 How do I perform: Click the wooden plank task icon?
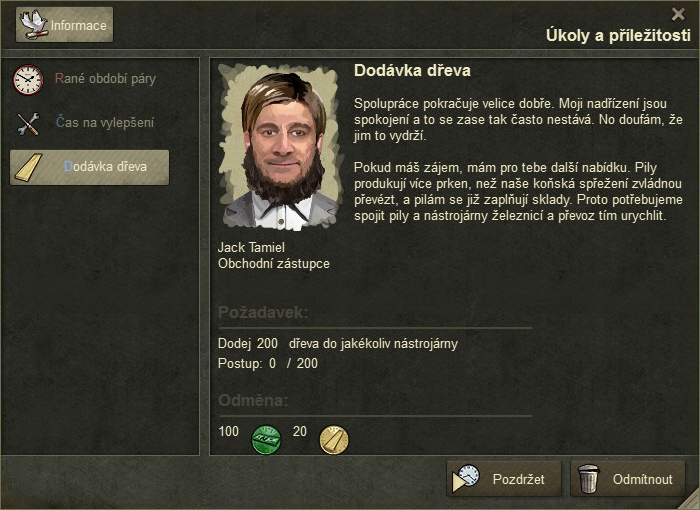(x=29, y=167)
